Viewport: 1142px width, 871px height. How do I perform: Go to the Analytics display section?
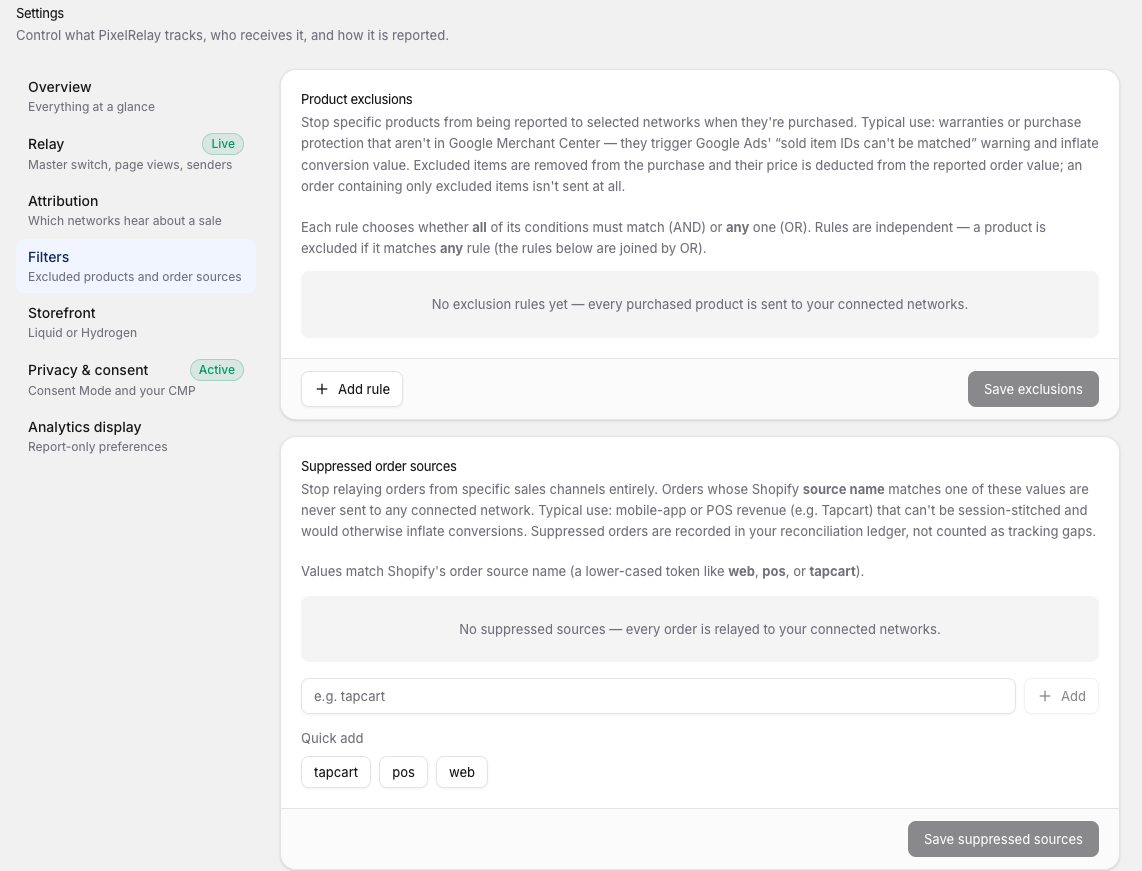[x=135, y=436]
